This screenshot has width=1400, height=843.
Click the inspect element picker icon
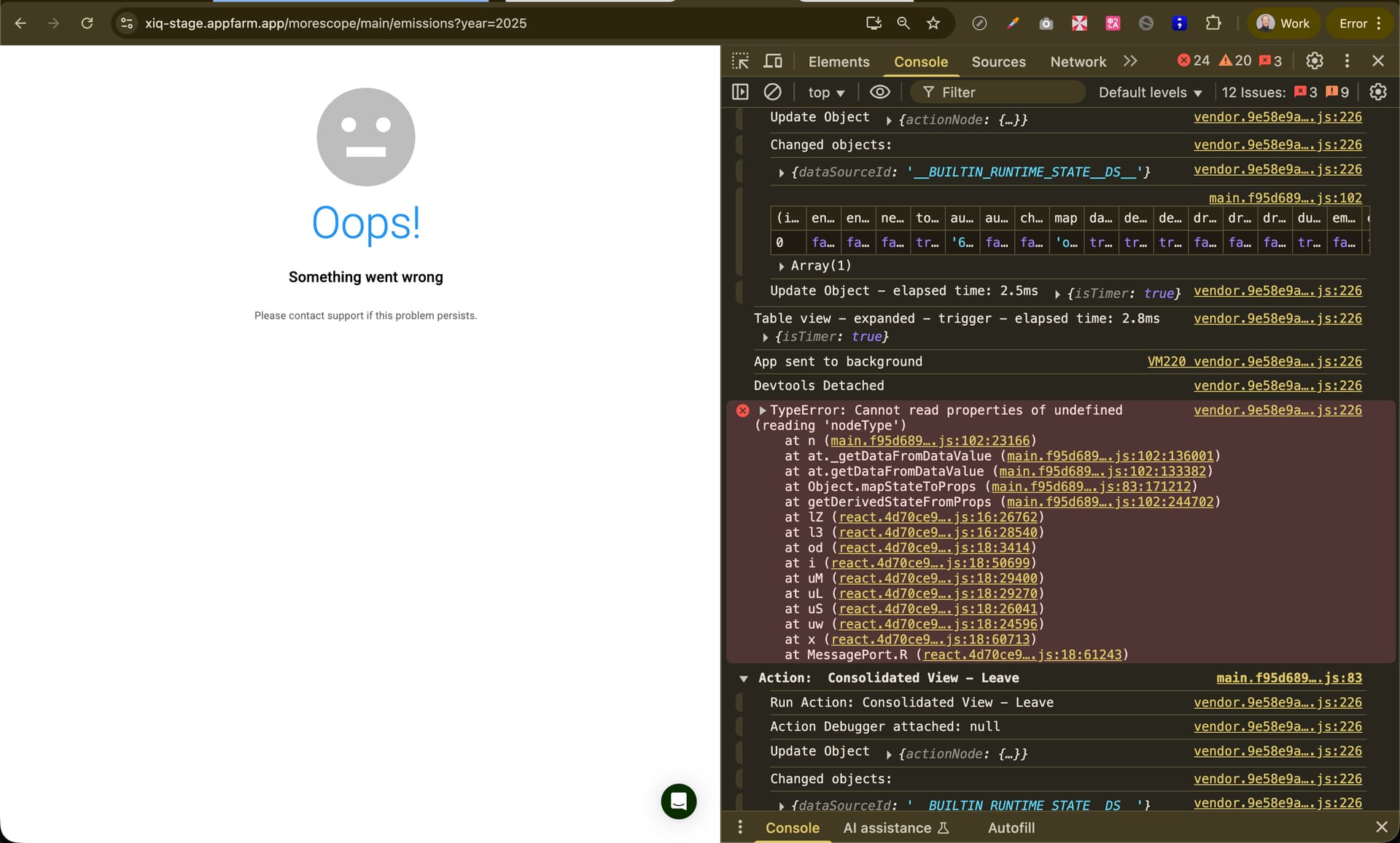point(740,61)
